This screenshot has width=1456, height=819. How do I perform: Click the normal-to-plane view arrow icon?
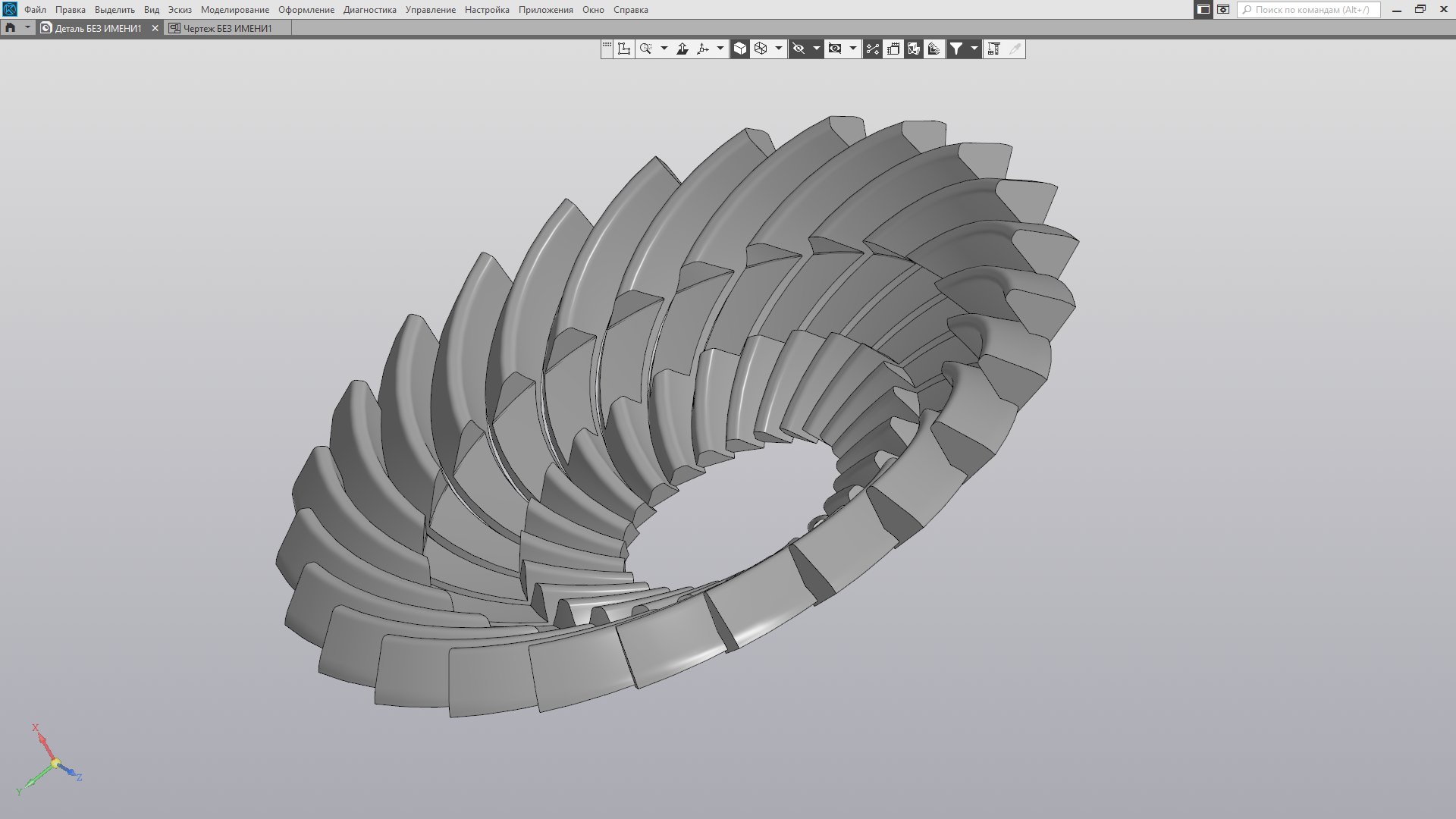point(682,49)
